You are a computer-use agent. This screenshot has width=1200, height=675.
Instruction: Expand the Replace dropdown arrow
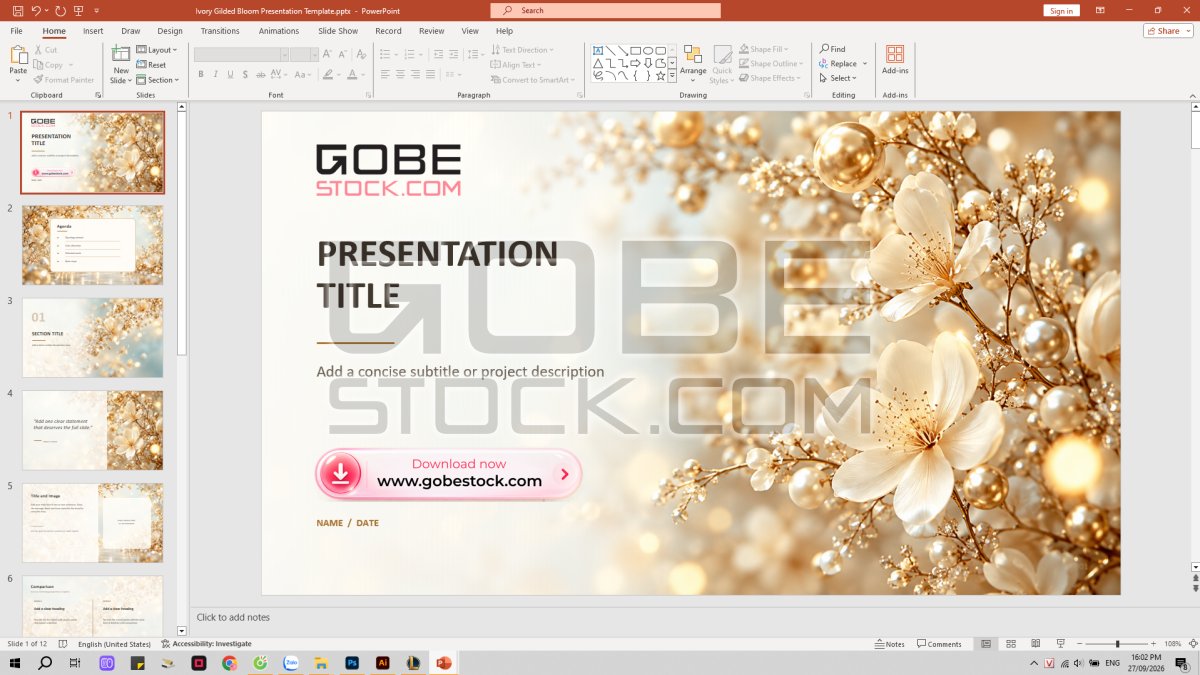pos(865,64)
